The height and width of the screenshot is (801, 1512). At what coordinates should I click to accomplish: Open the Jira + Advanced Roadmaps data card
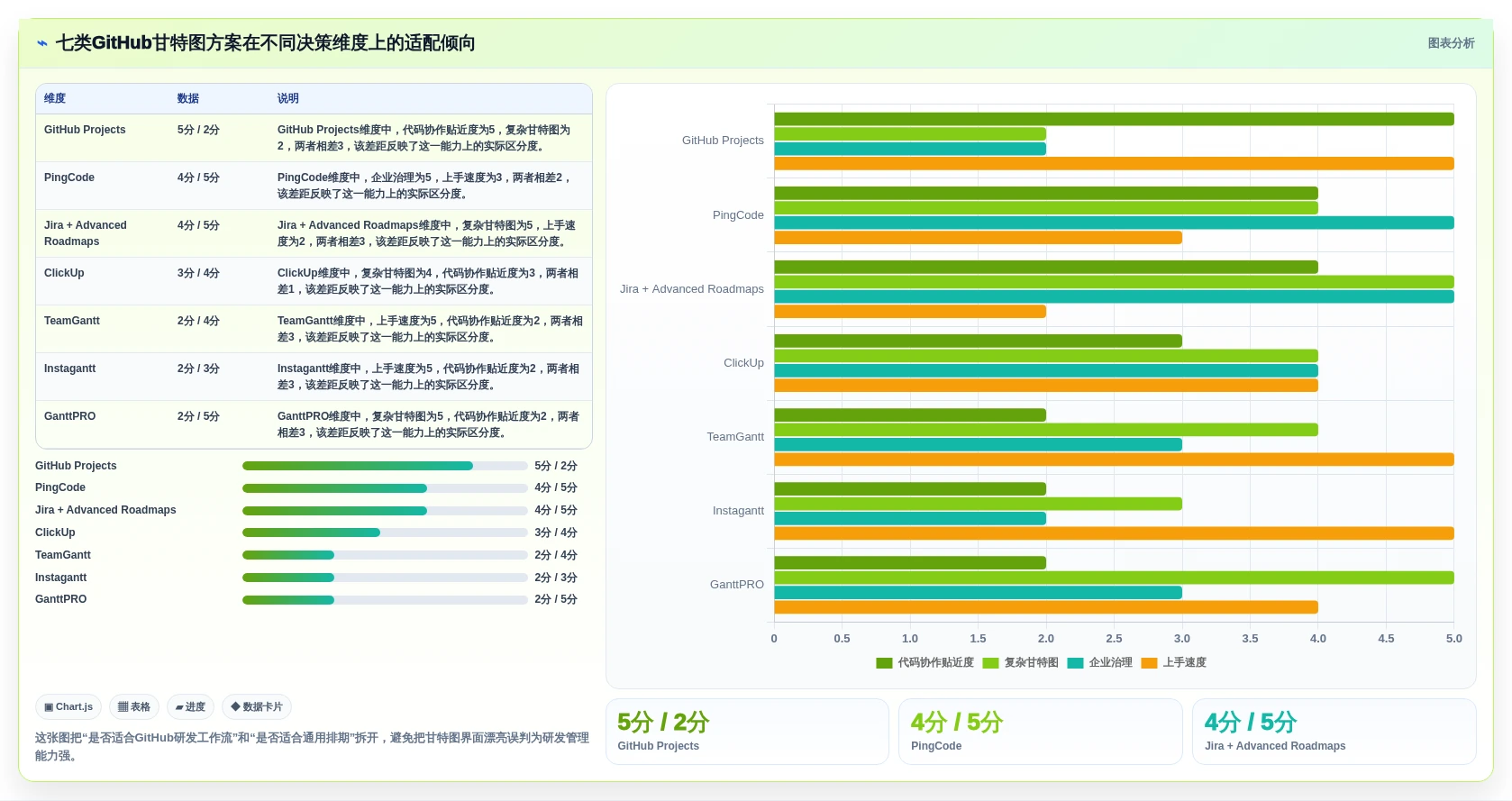1334,732
